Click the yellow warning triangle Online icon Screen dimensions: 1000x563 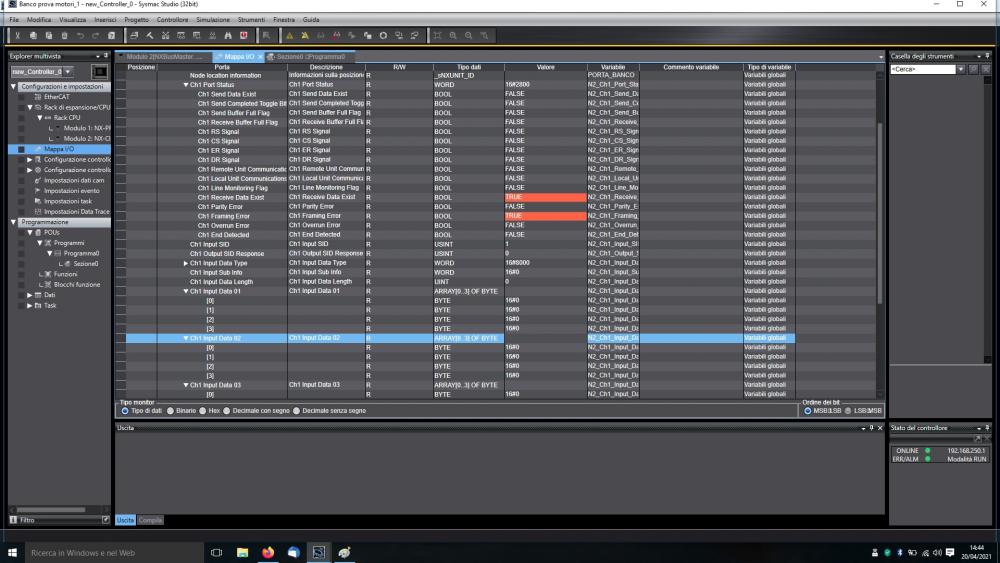pyautogui.click(x=290, y=36)
